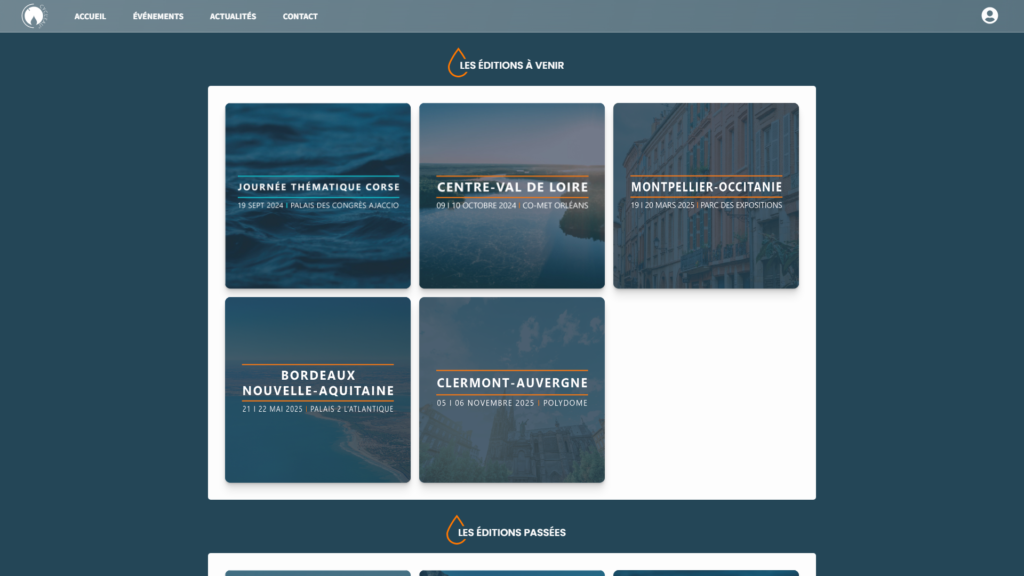Click the 'PALAIS 2 L'ATLANTIQUE' venue text
Viewport: 1024px width, 576px height.
pyautogui.click(x=352, y=409)
